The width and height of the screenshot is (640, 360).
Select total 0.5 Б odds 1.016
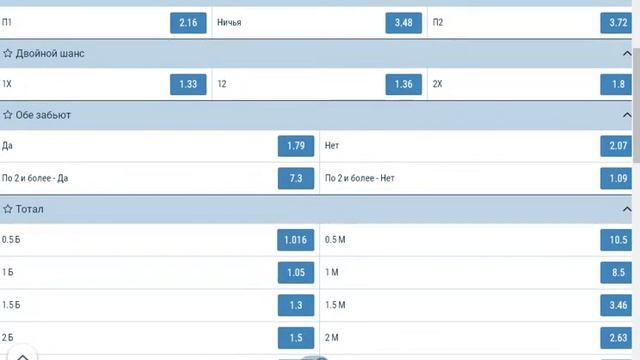click(x=296, y=240)
